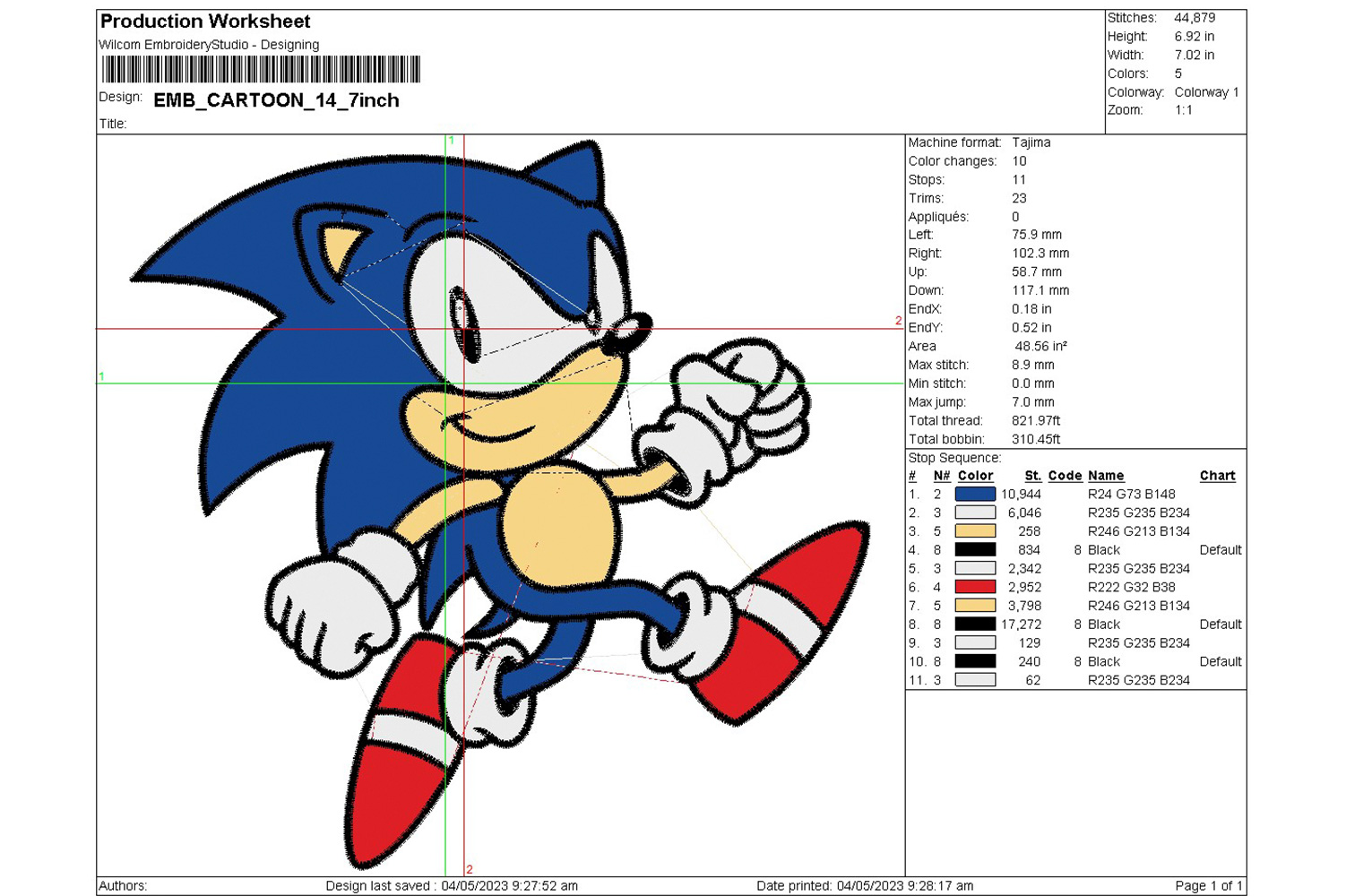Click the Width value 7.02 in
Screen dimensions: 1346x896
coord(1195,55)
